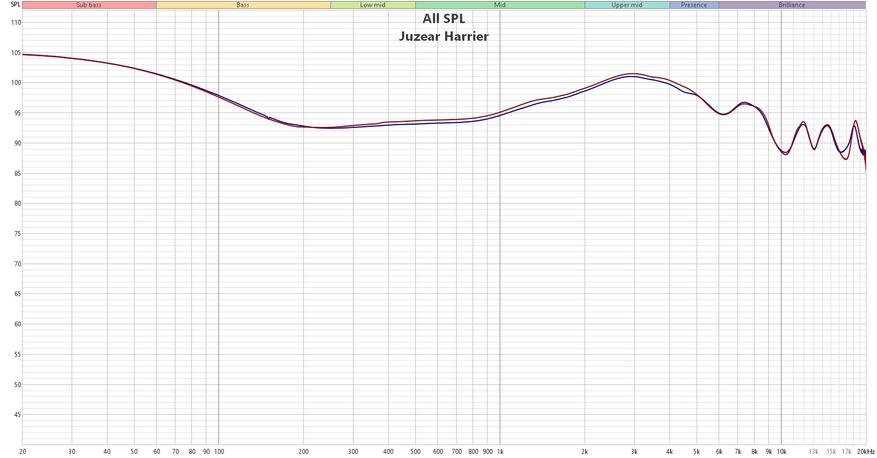
Task: Click the 300 label on the frequency axis
Action: coord(353,451)
